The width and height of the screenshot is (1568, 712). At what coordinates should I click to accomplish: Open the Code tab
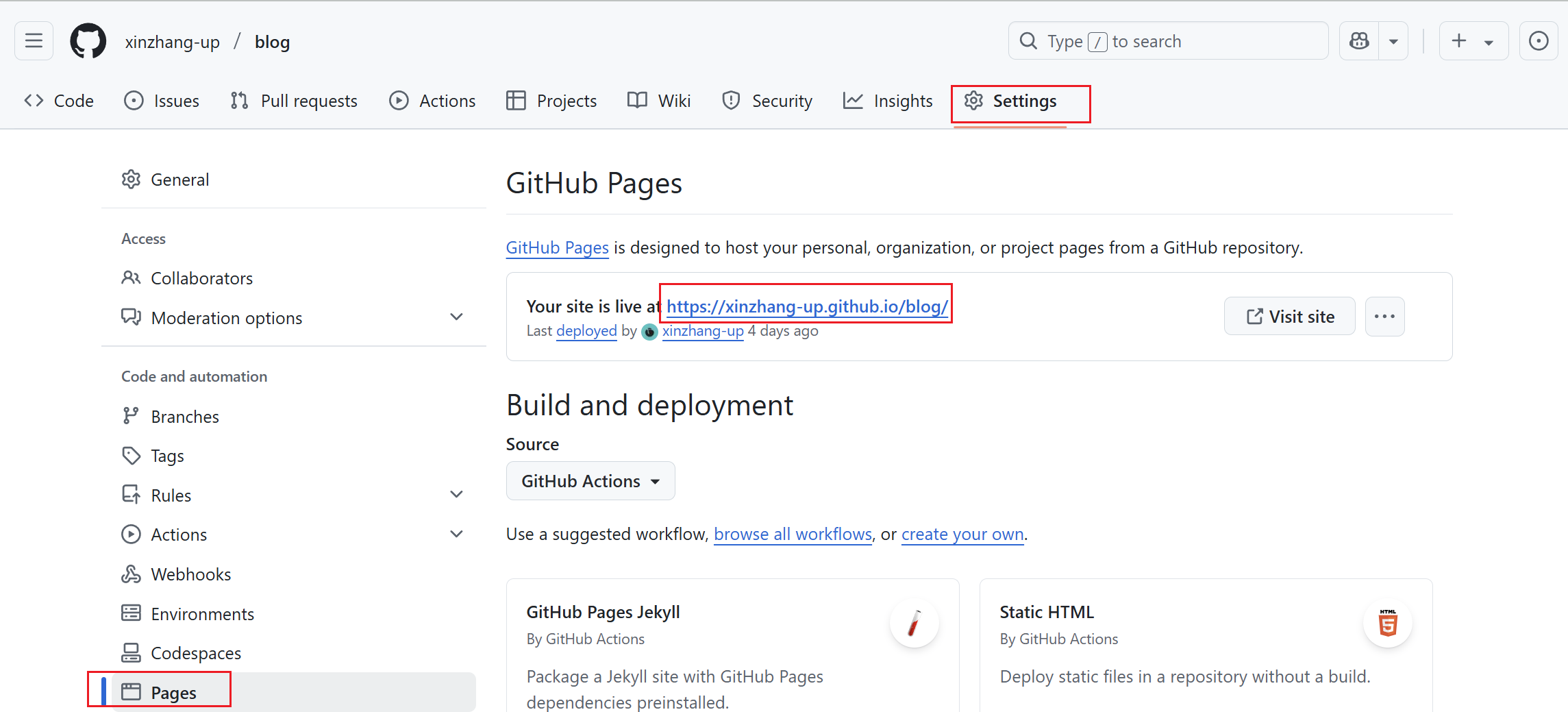59,101
